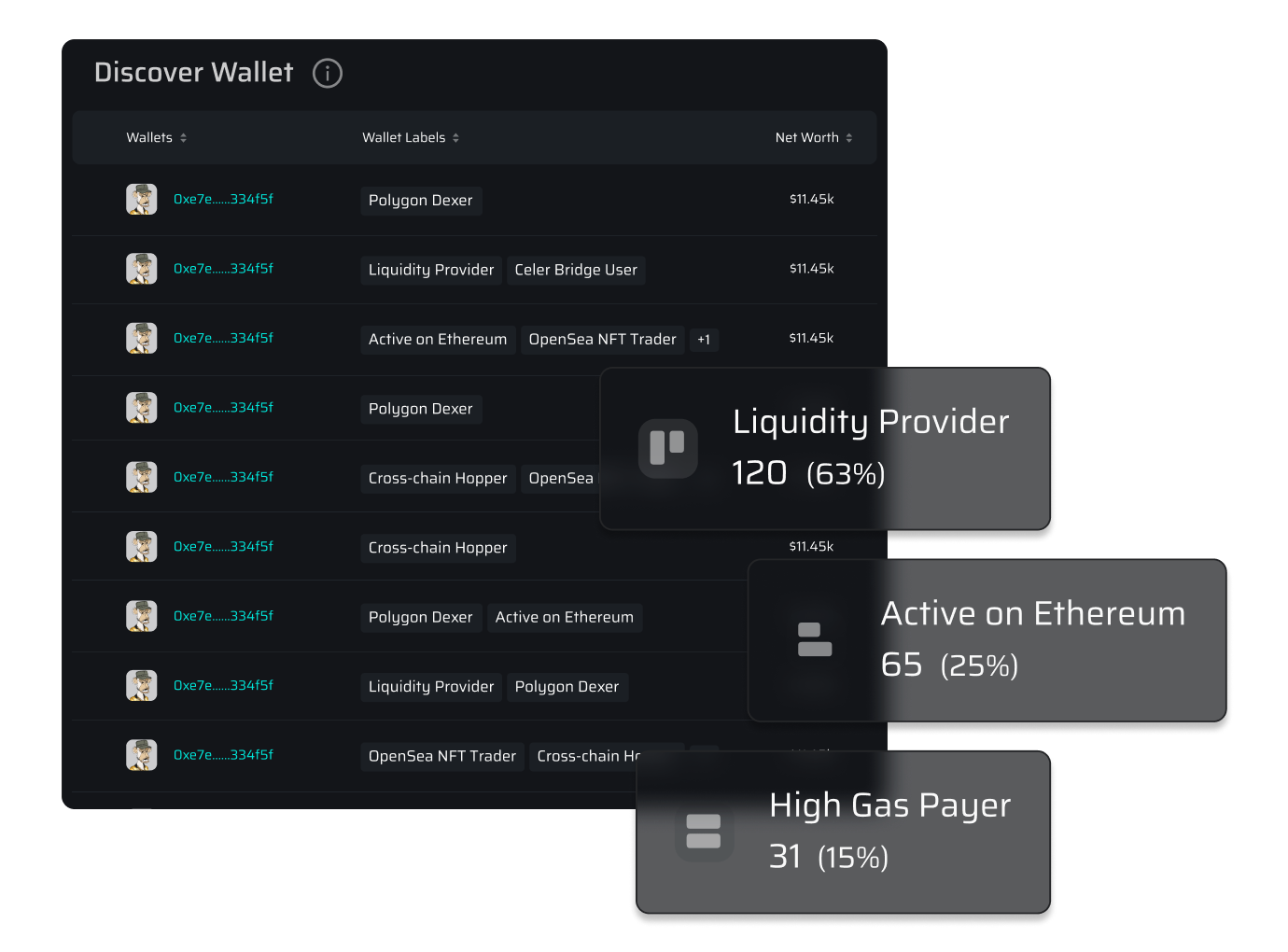Image resolution: width=1288 pixels, height=952 pixels.
Task: Click the High Gas Payer card icon
Action: tap(703, 831)
